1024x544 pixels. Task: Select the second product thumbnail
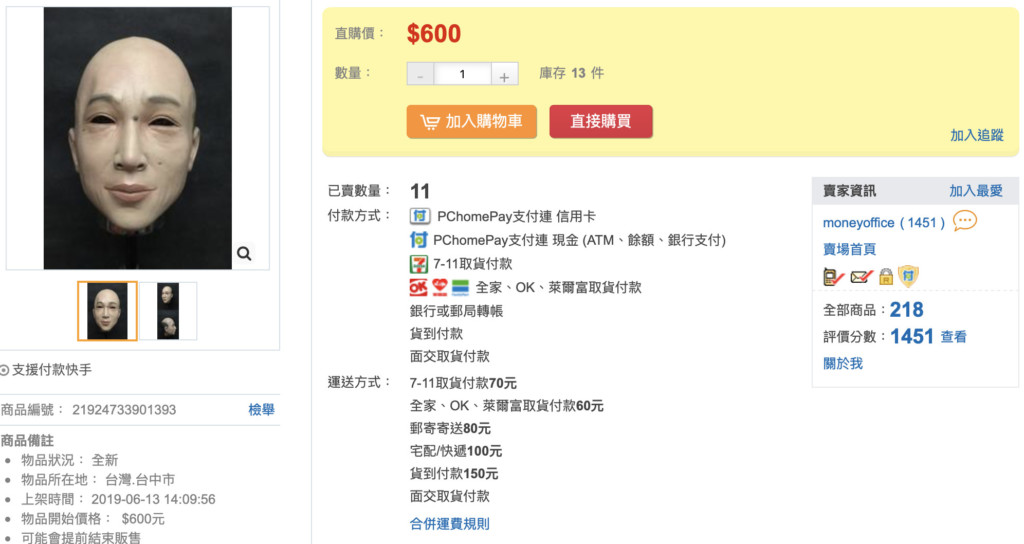[168, 311]
